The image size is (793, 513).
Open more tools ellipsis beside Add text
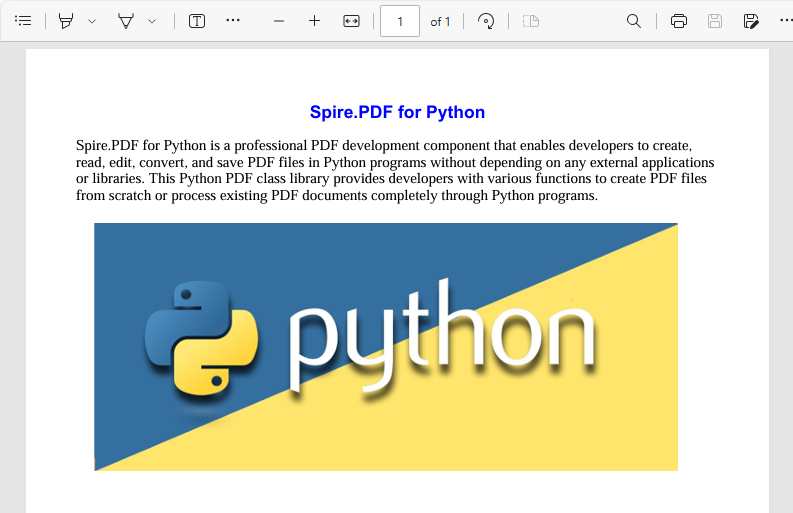pyautogui.click(x=233, y=21)
